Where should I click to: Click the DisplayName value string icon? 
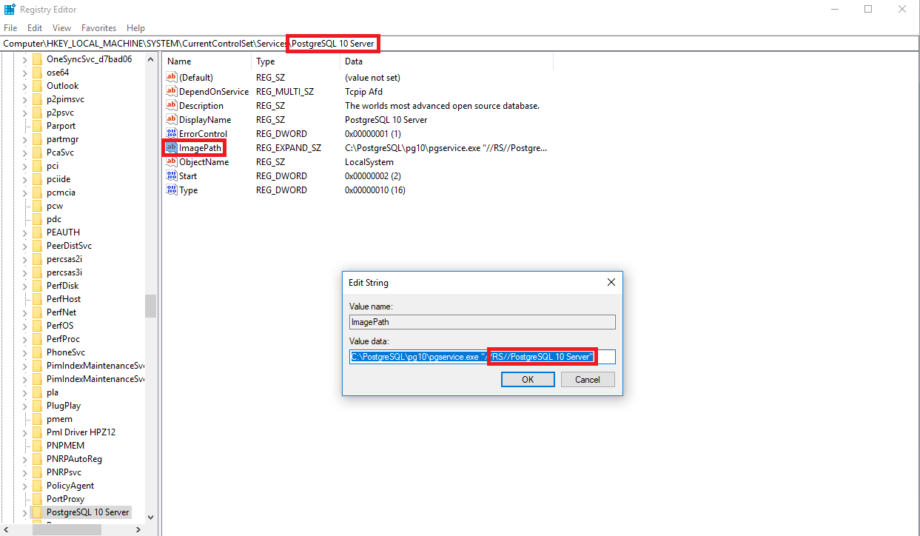click(171, 119)
